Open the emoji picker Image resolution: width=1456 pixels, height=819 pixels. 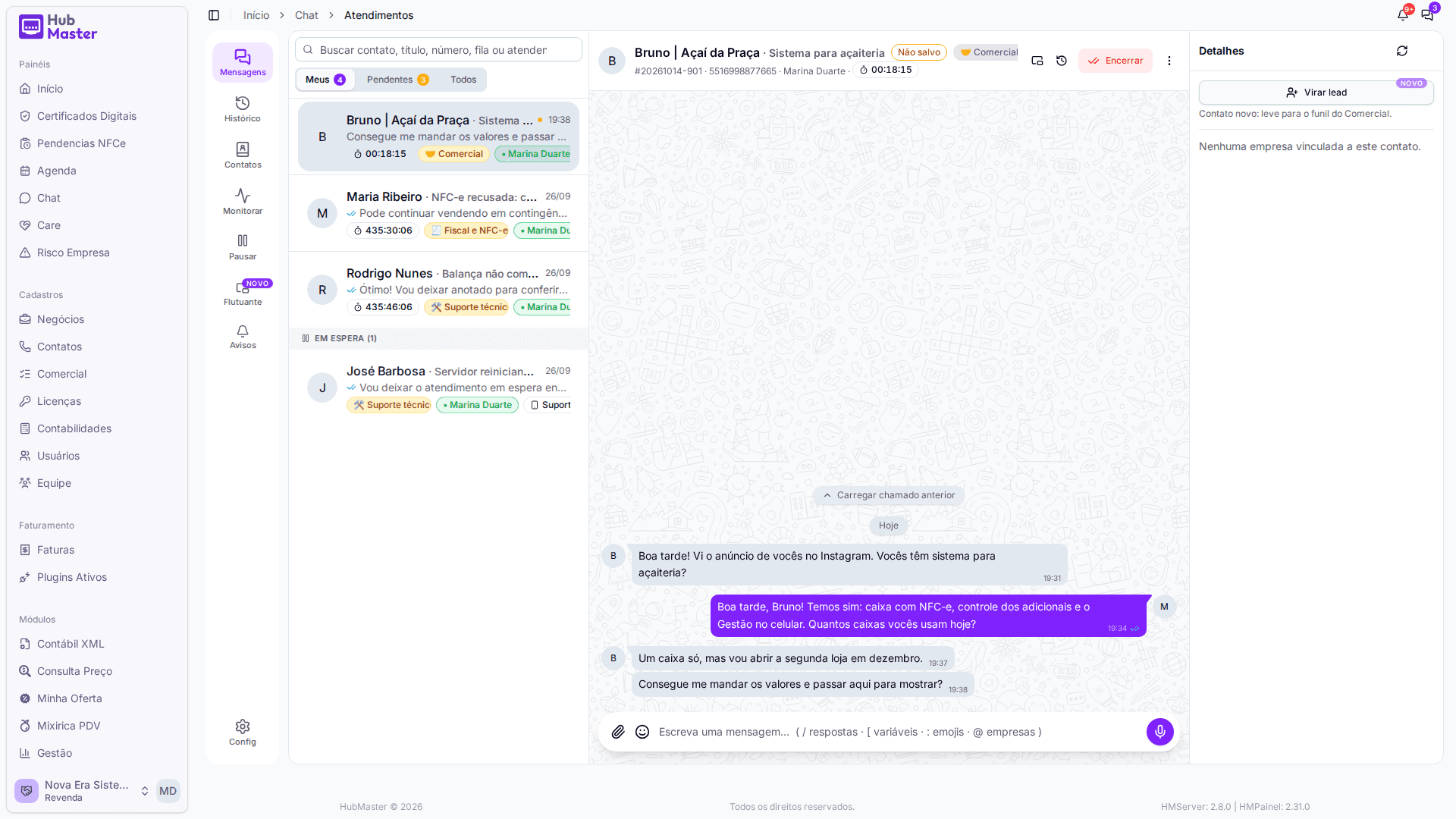tap(642, 732)
